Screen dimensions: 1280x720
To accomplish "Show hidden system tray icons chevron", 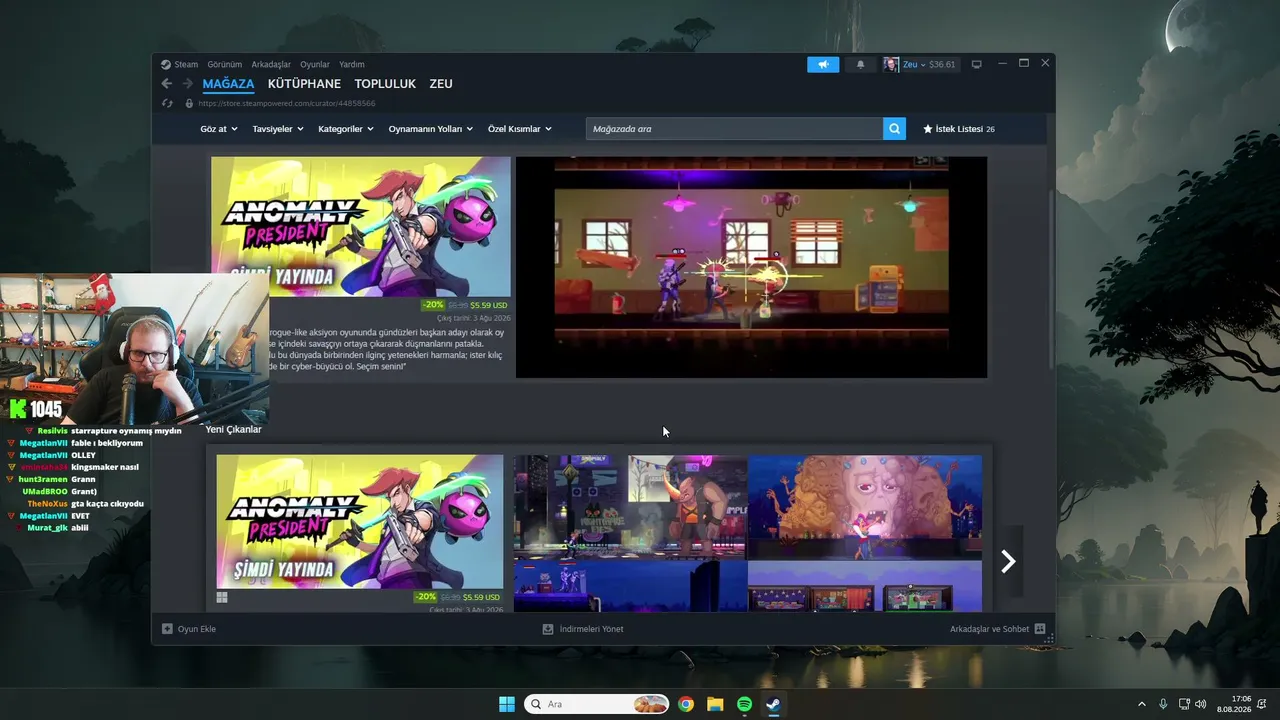I will (x=1141, y=704).
